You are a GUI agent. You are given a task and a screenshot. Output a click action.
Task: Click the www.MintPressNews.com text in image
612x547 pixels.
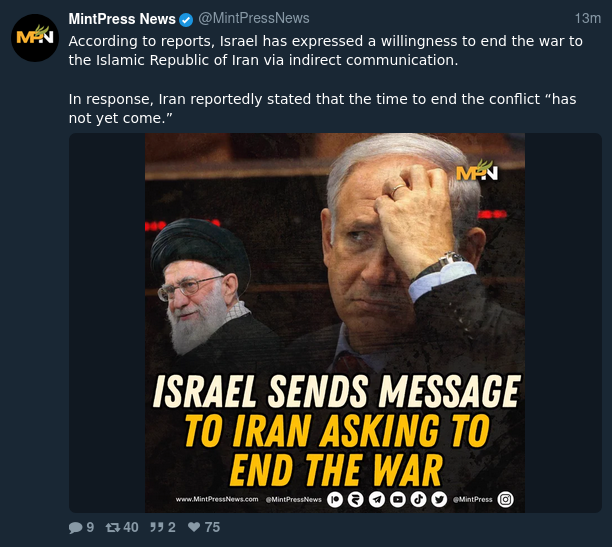coord(217,499)
